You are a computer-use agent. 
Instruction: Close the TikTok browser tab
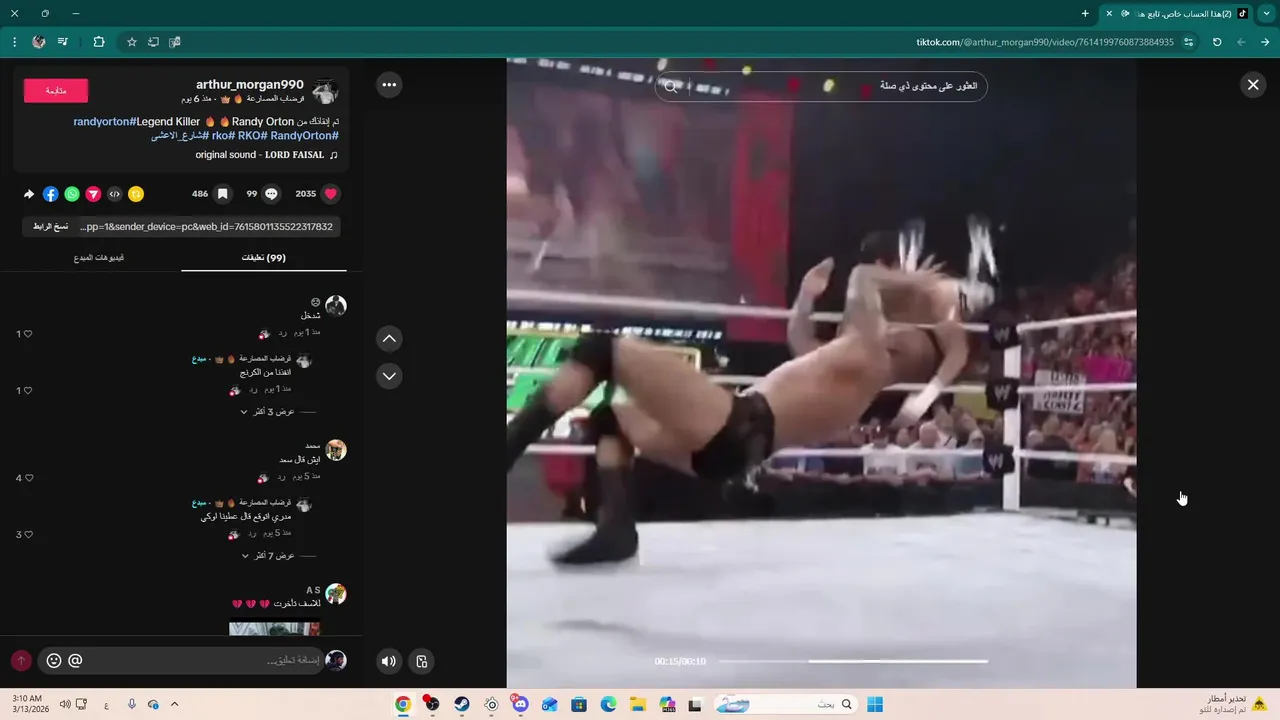coord(1108,13)
